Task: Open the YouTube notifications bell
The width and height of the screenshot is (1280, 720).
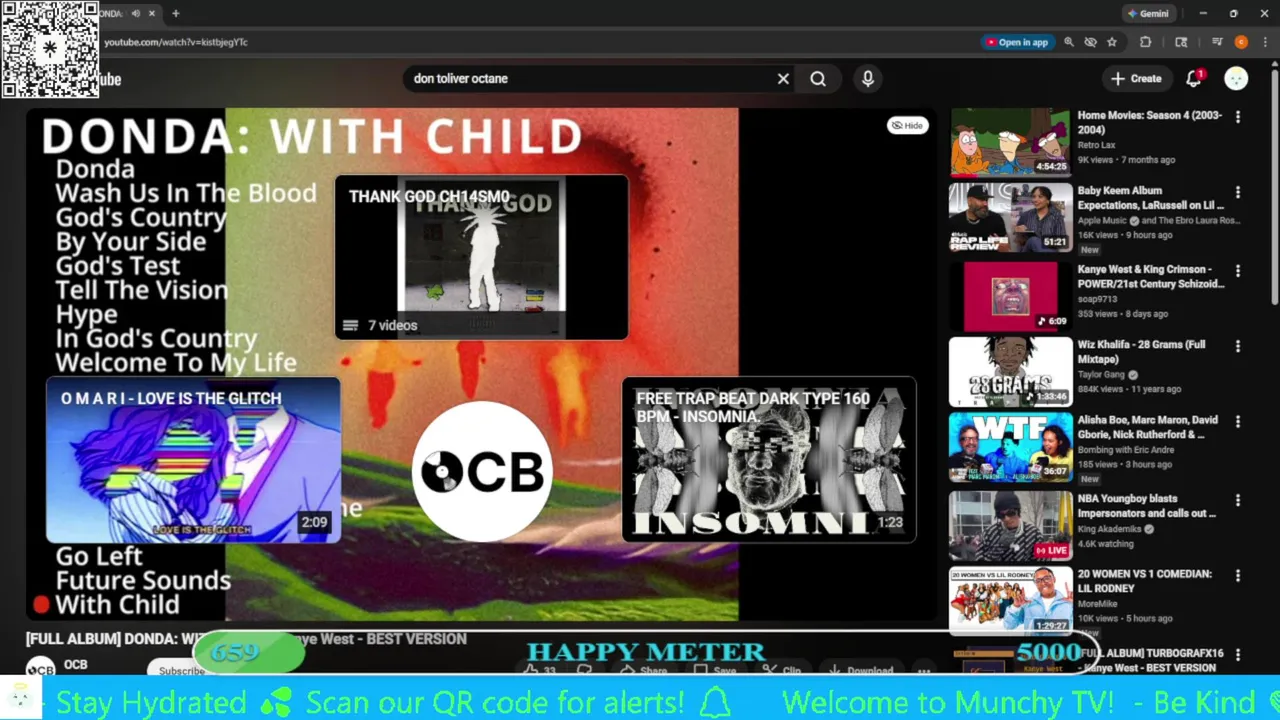Action: coord(1194,79)
